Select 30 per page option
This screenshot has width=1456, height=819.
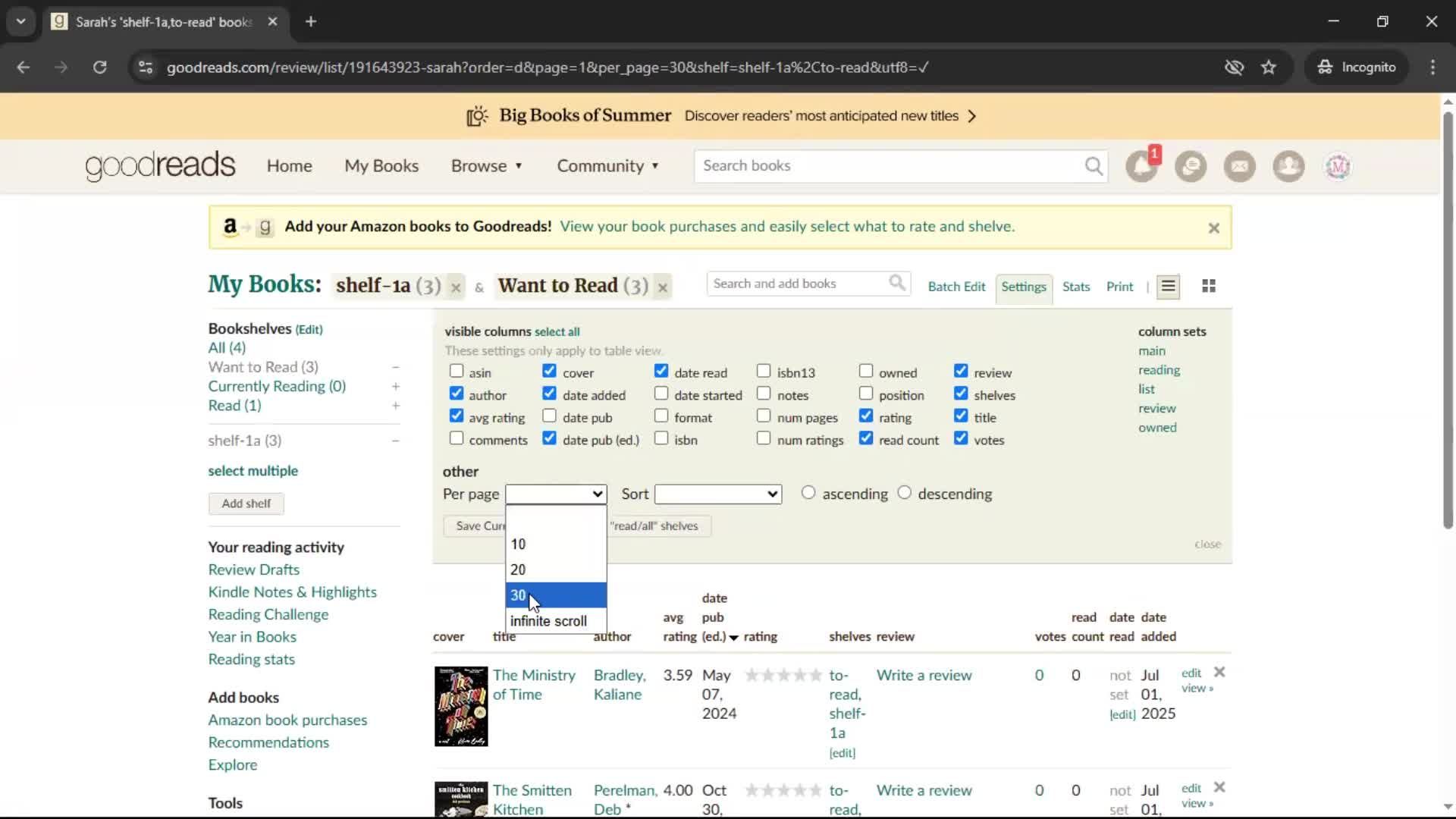(556, 595)
